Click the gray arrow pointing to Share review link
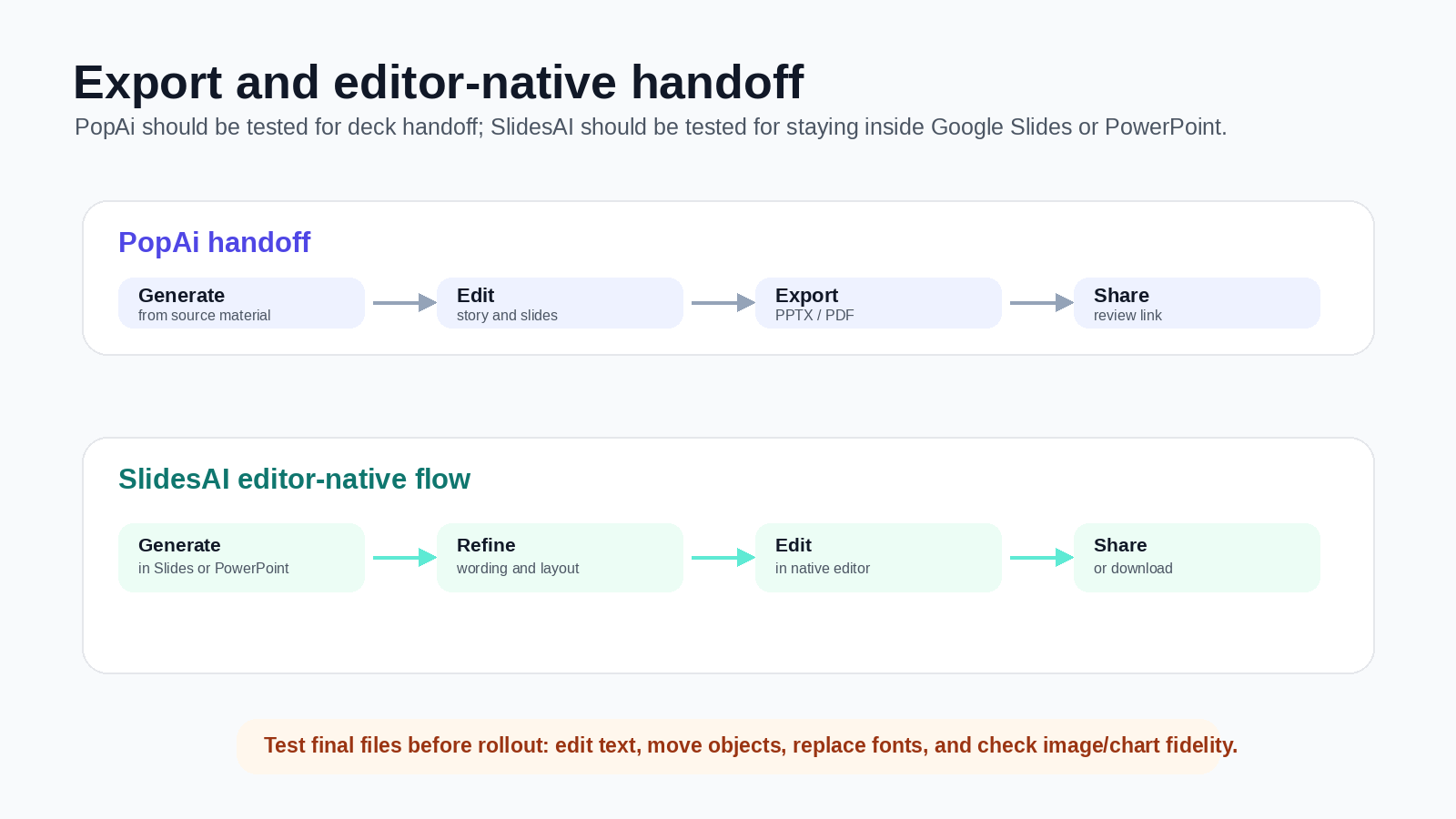 click(x=1042, y=303)
